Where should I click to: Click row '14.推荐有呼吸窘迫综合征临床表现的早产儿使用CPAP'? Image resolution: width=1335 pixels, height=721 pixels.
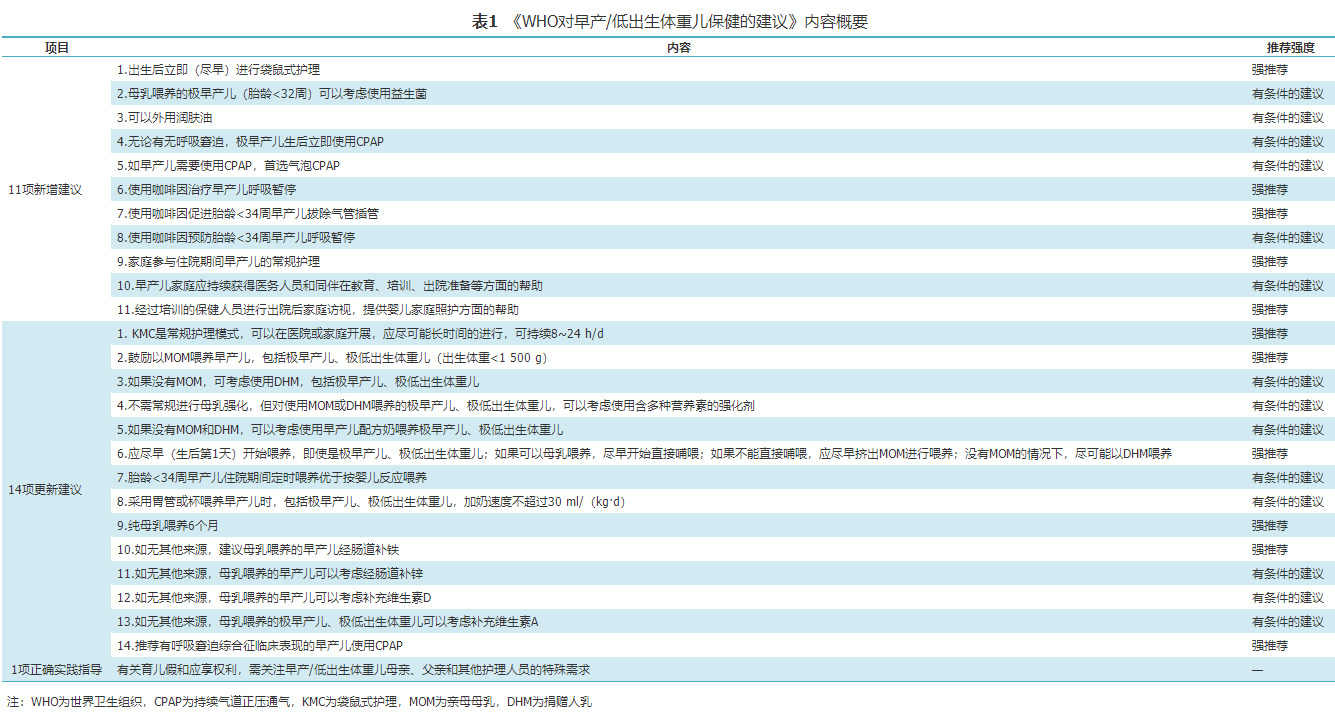[260, 646]
